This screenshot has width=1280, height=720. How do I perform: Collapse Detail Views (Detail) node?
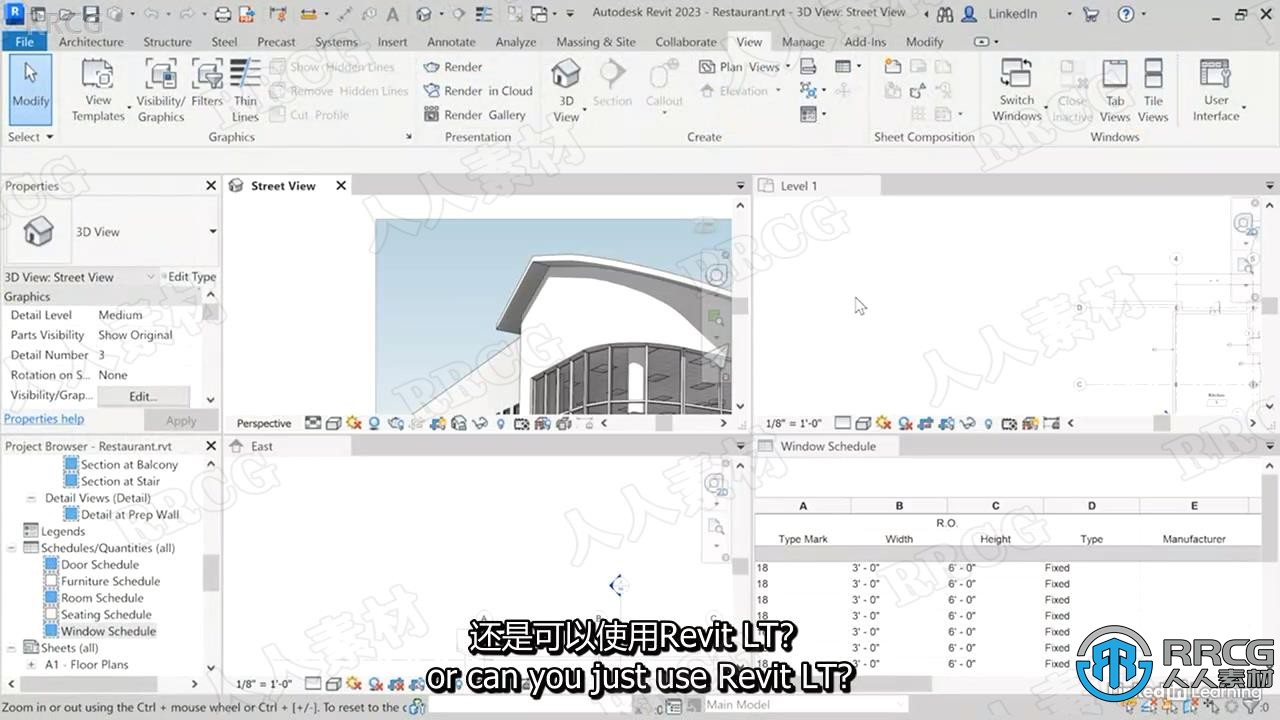click(31, 498)
